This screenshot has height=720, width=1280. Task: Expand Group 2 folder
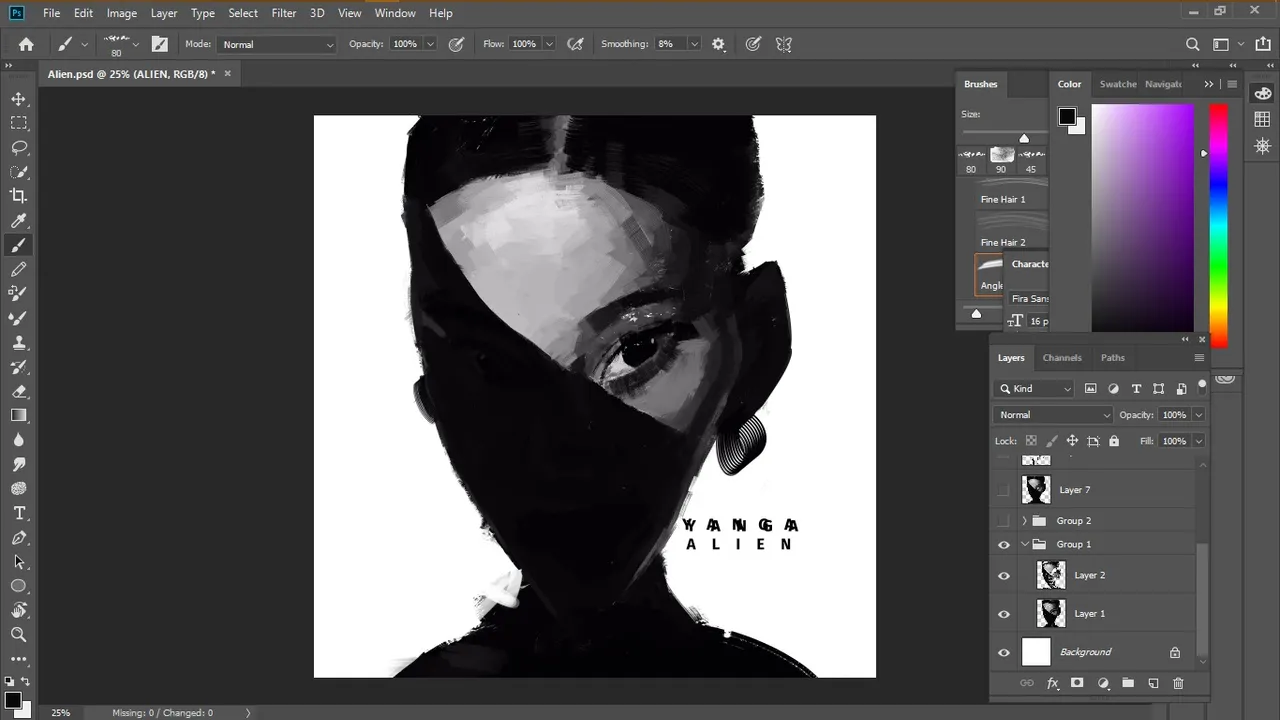click(1024, 521)
